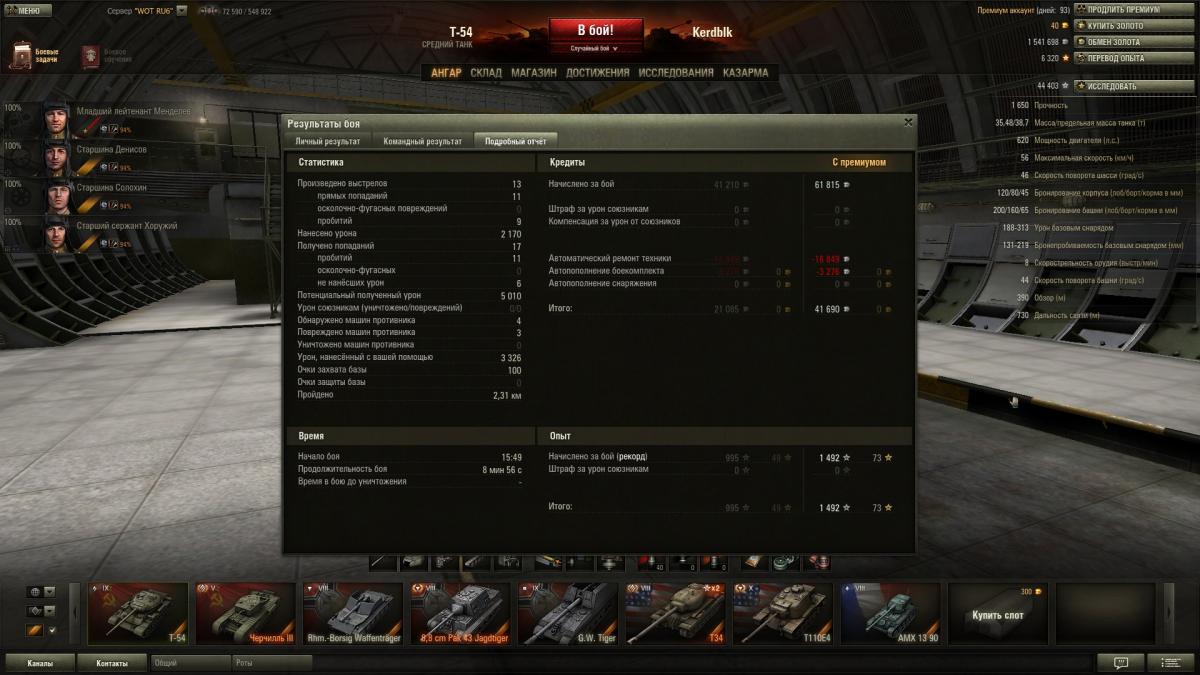Click the 61 815 credits value
This screenshot has height=675, width=1200.
[x=827, y=185]
